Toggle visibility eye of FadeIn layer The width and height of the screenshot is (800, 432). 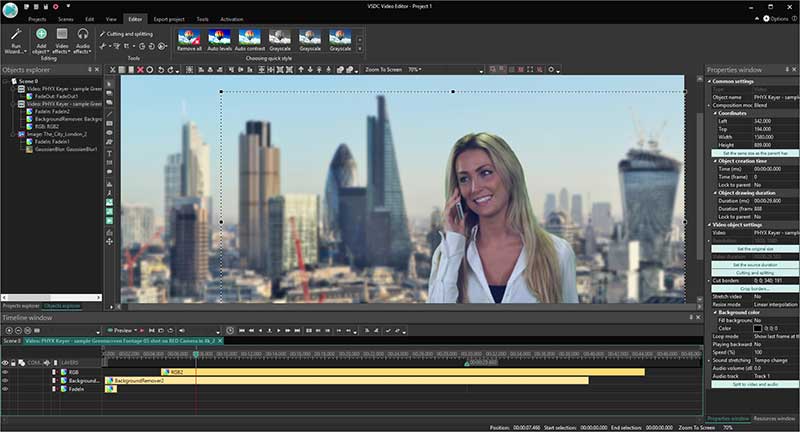point(5,389)
